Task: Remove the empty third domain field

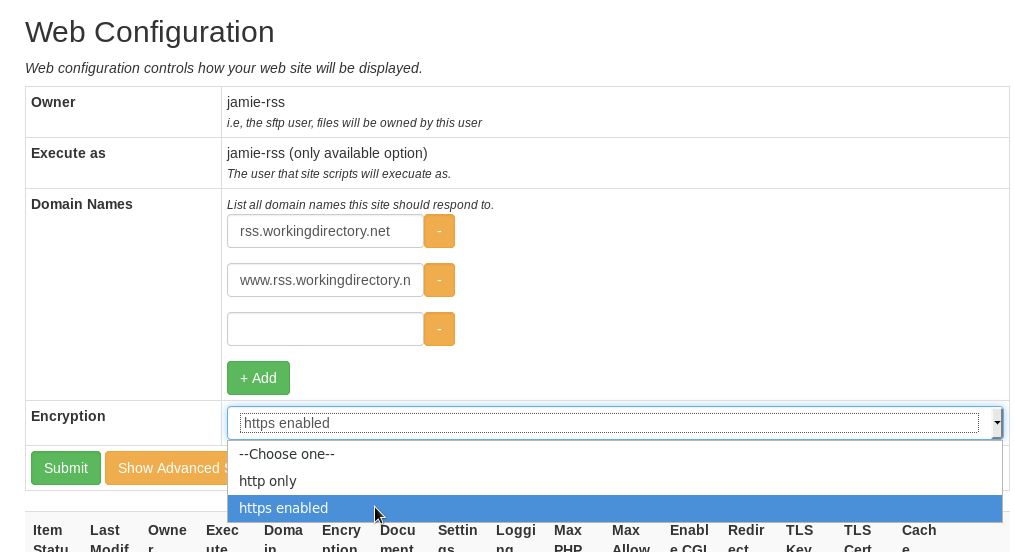Action: click(440, 329)
